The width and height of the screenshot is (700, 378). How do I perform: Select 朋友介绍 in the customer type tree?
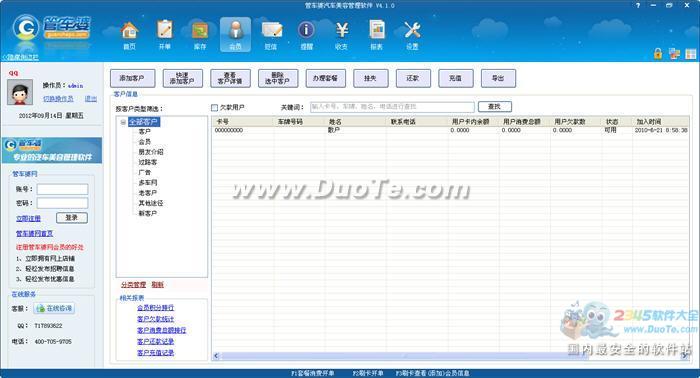150,152
